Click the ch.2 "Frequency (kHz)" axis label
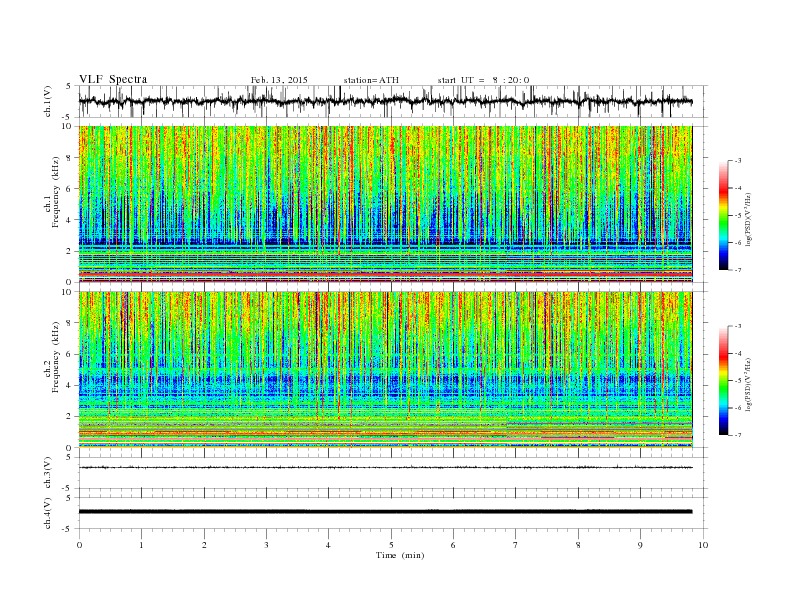Screen dimensions: 792x612 pos(56,357)
